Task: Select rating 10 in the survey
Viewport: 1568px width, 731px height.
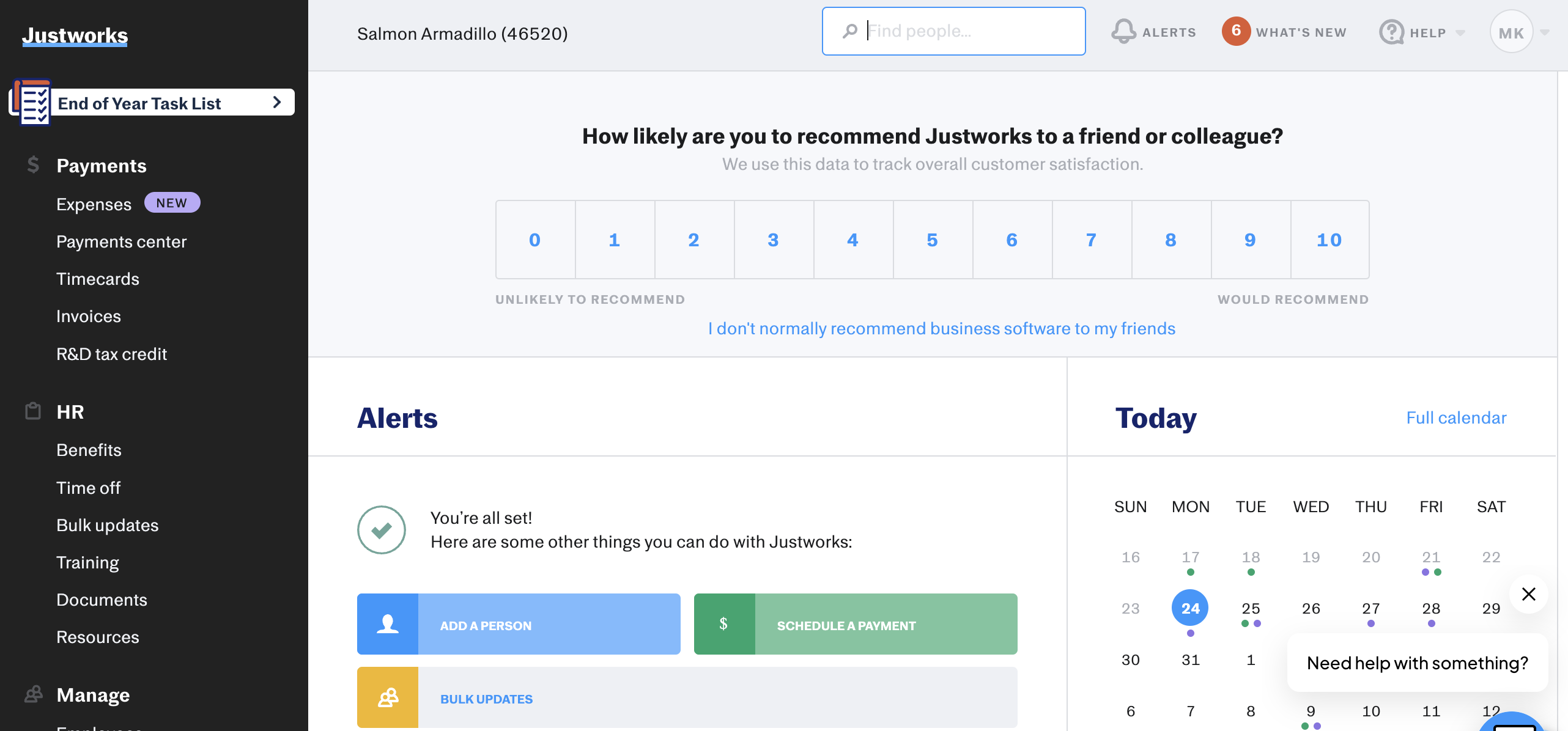Action: point(1329,240)
